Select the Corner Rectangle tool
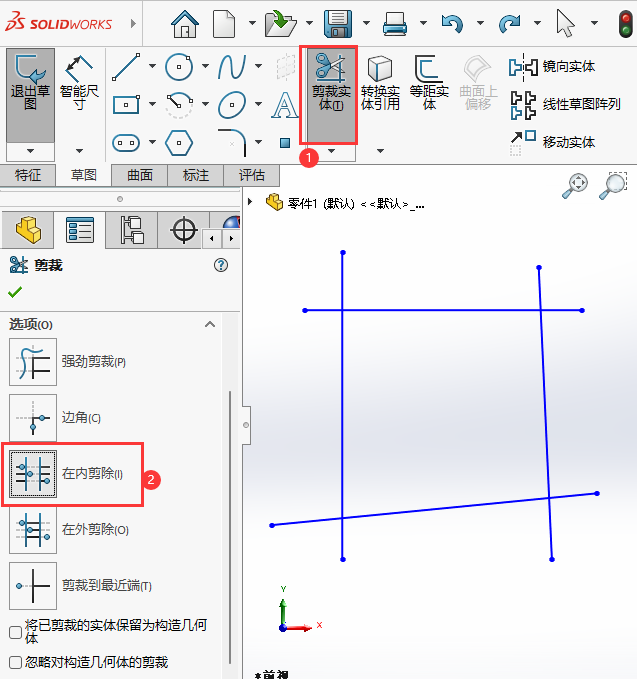 [126, 104]
